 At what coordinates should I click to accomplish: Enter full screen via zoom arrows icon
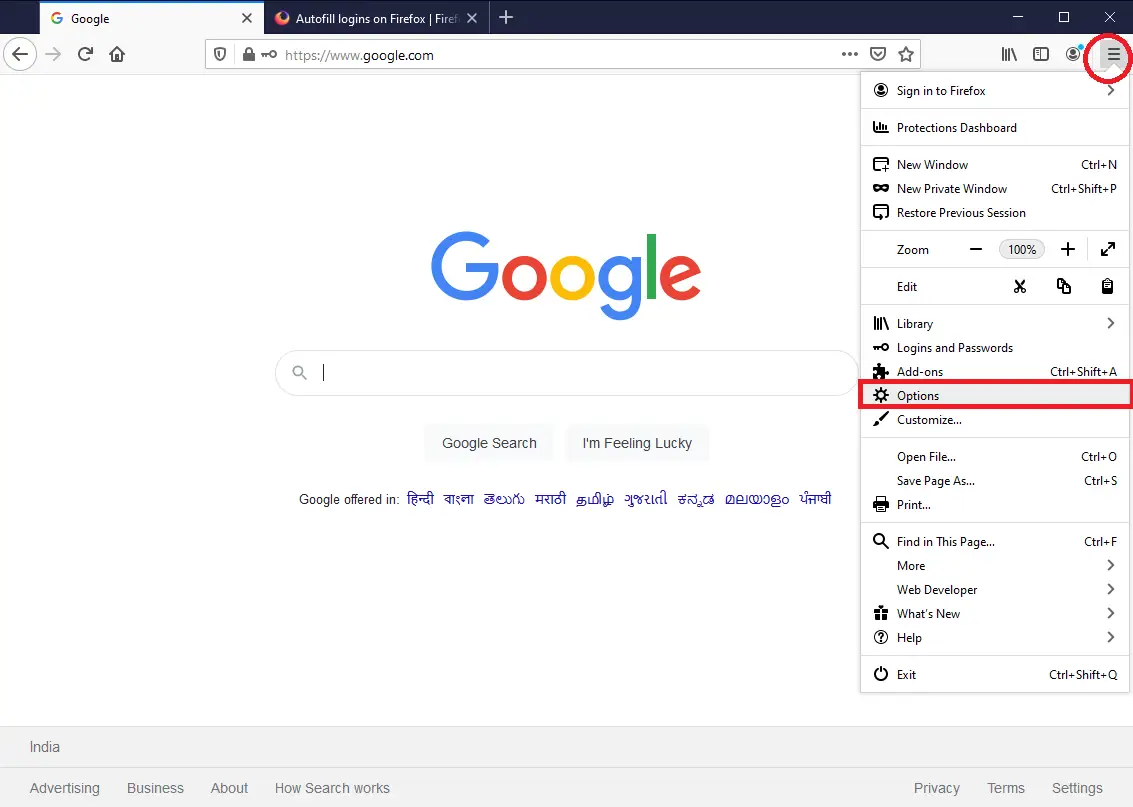(1108, 249)
